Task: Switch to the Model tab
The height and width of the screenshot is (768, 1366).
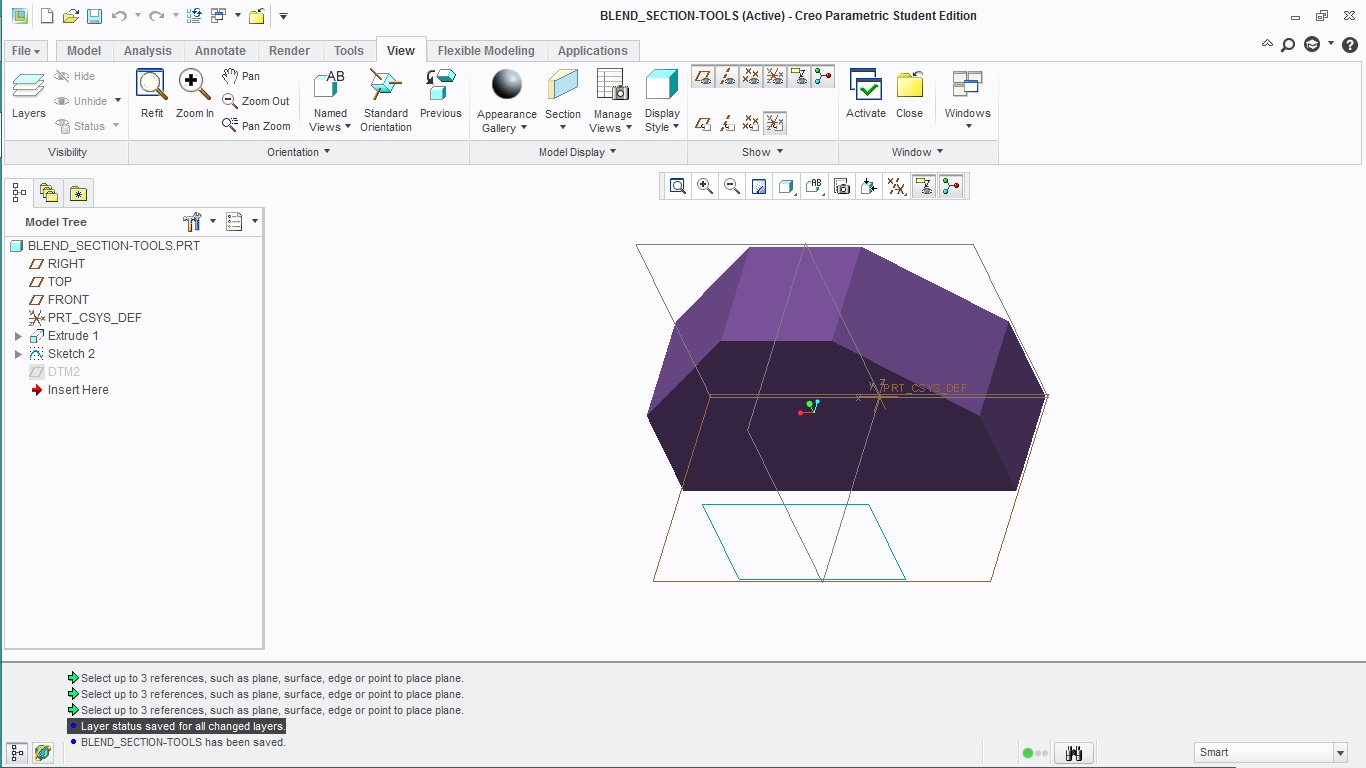Action: pyautogui.click(x=84, y=51)
